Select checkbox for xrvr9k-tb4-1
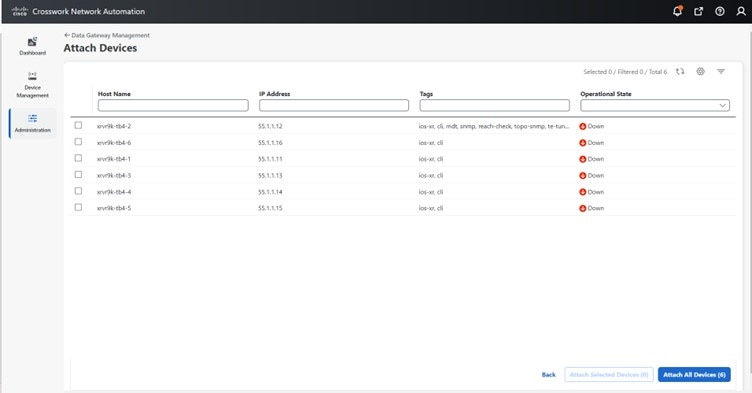752x393 pixels. 78,158
